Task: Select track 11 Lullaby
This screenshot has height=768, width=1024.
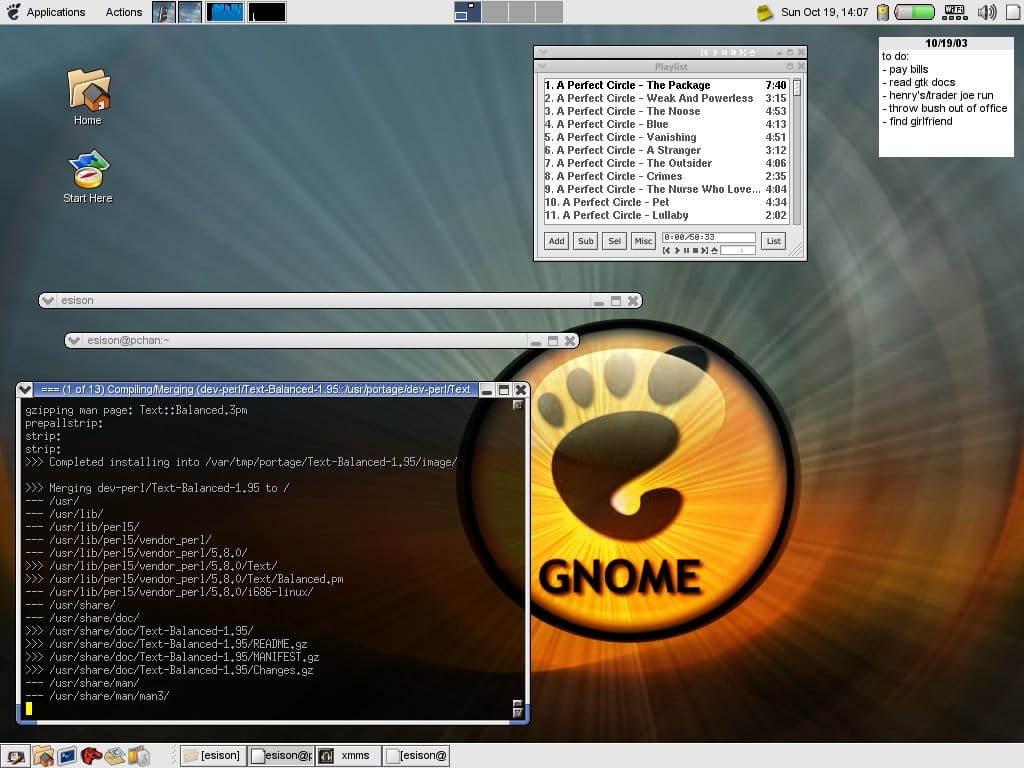Action: [x=665, y=216]
